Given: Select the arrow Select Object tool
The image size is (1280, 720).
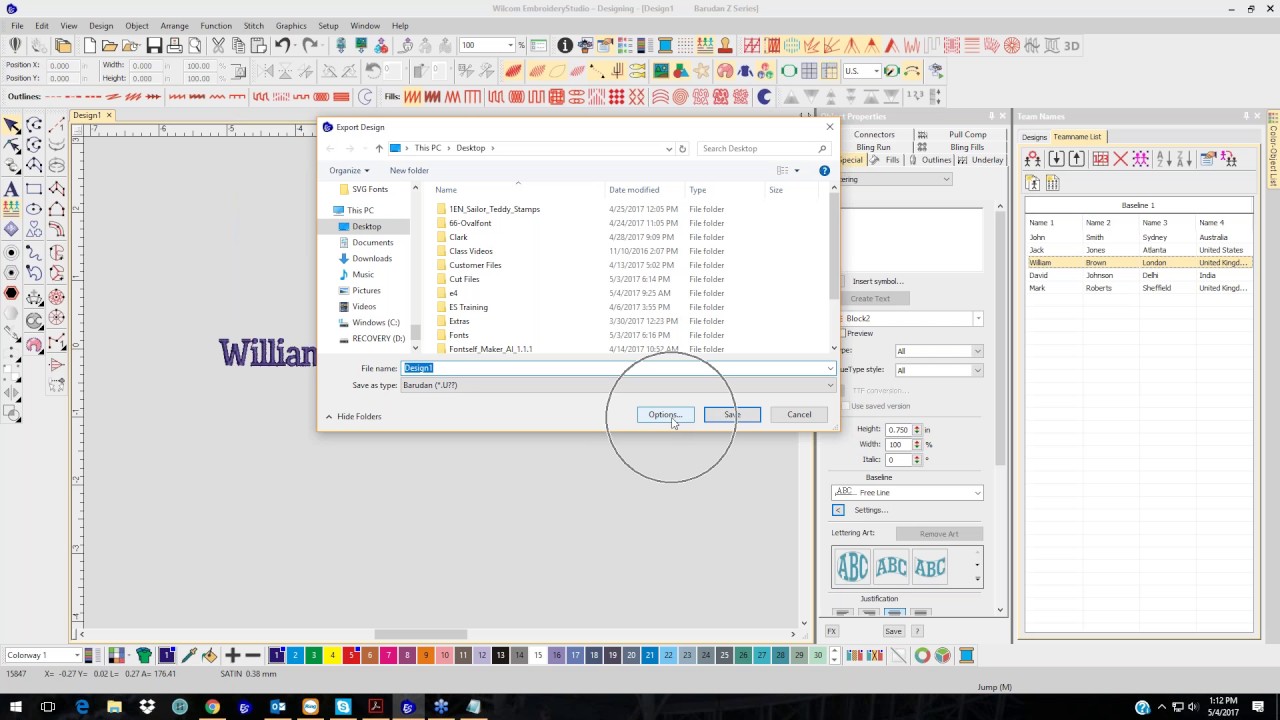Looking at the screenshot, I should (11, 125).
